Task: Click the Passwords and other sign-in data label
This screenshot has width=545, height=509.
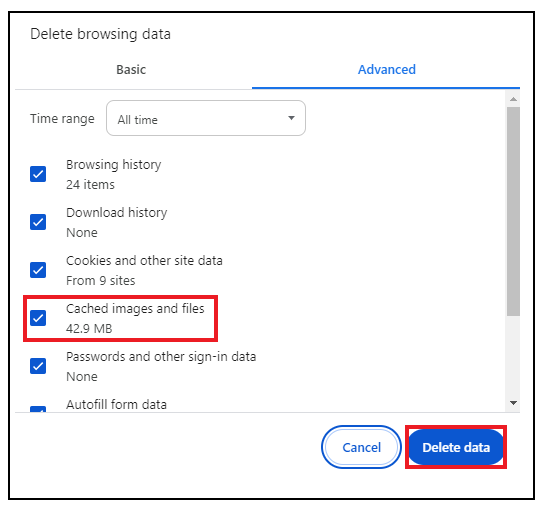Action: tap(161, 357)
